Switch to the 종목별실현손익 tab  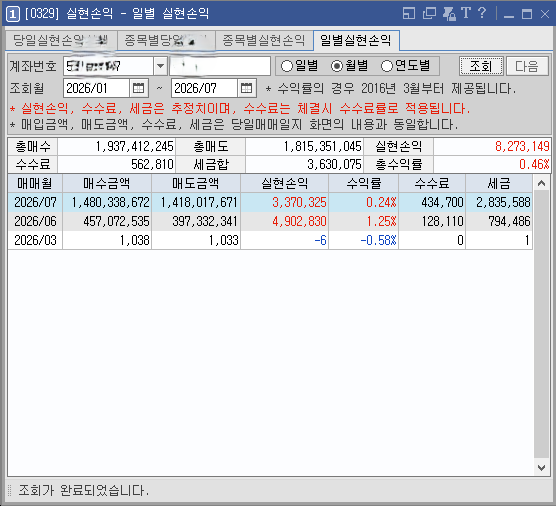(x=264, y=40)
